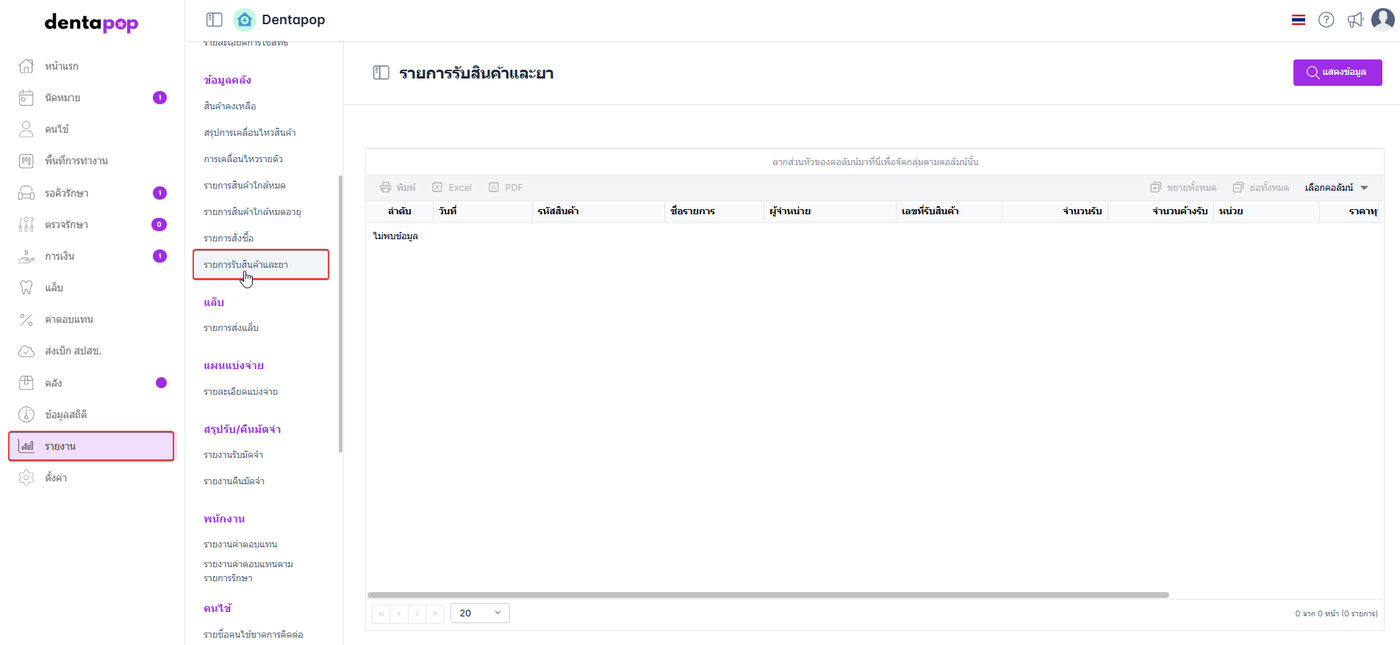The height and width of the screenshot is (645, 1400).
Task: Sort by ชื่อรายการ column header
Action: [x=713, y=212]
